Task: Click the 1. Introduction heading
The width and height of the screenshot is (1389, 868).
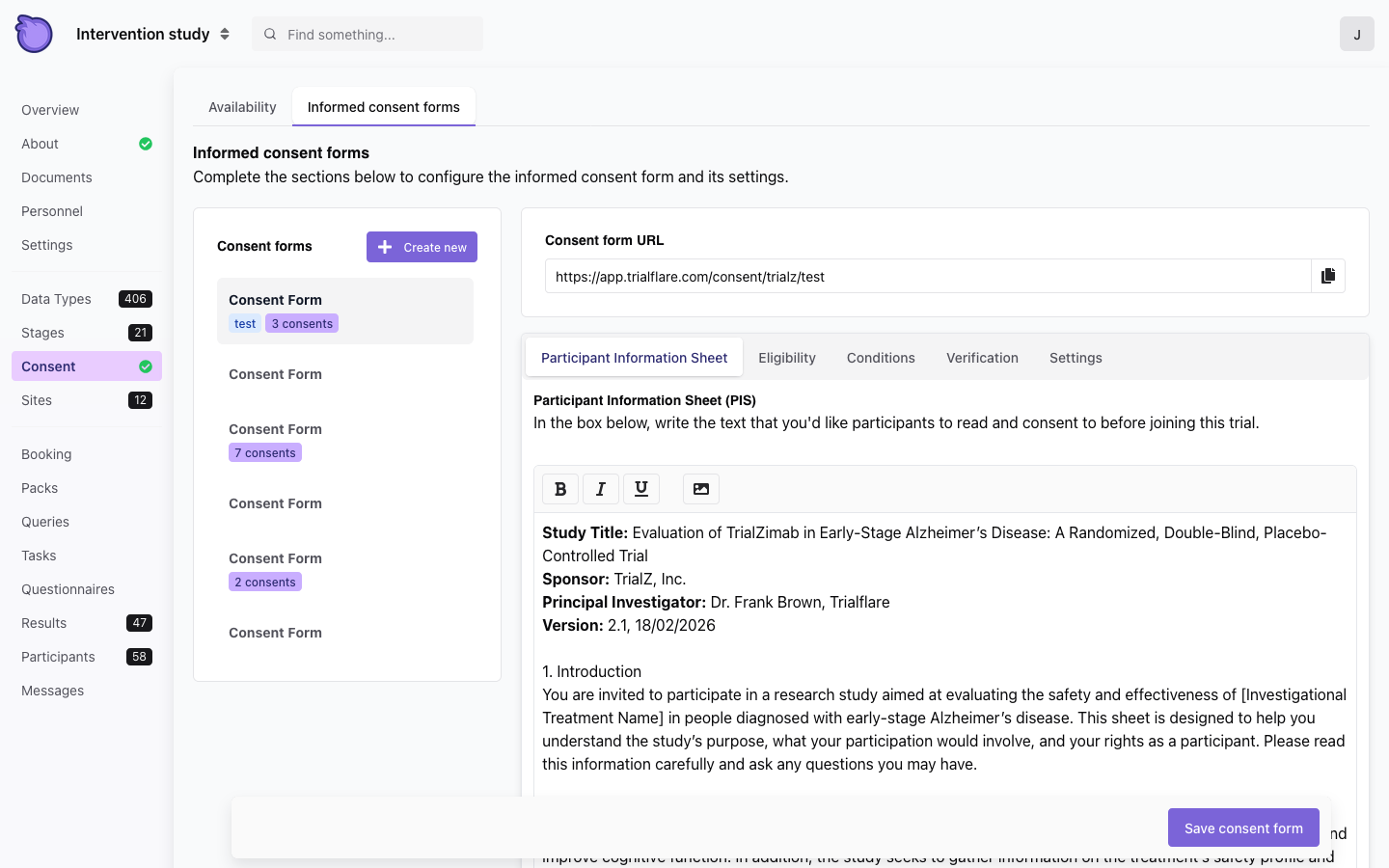Action: tap(591, 671)
